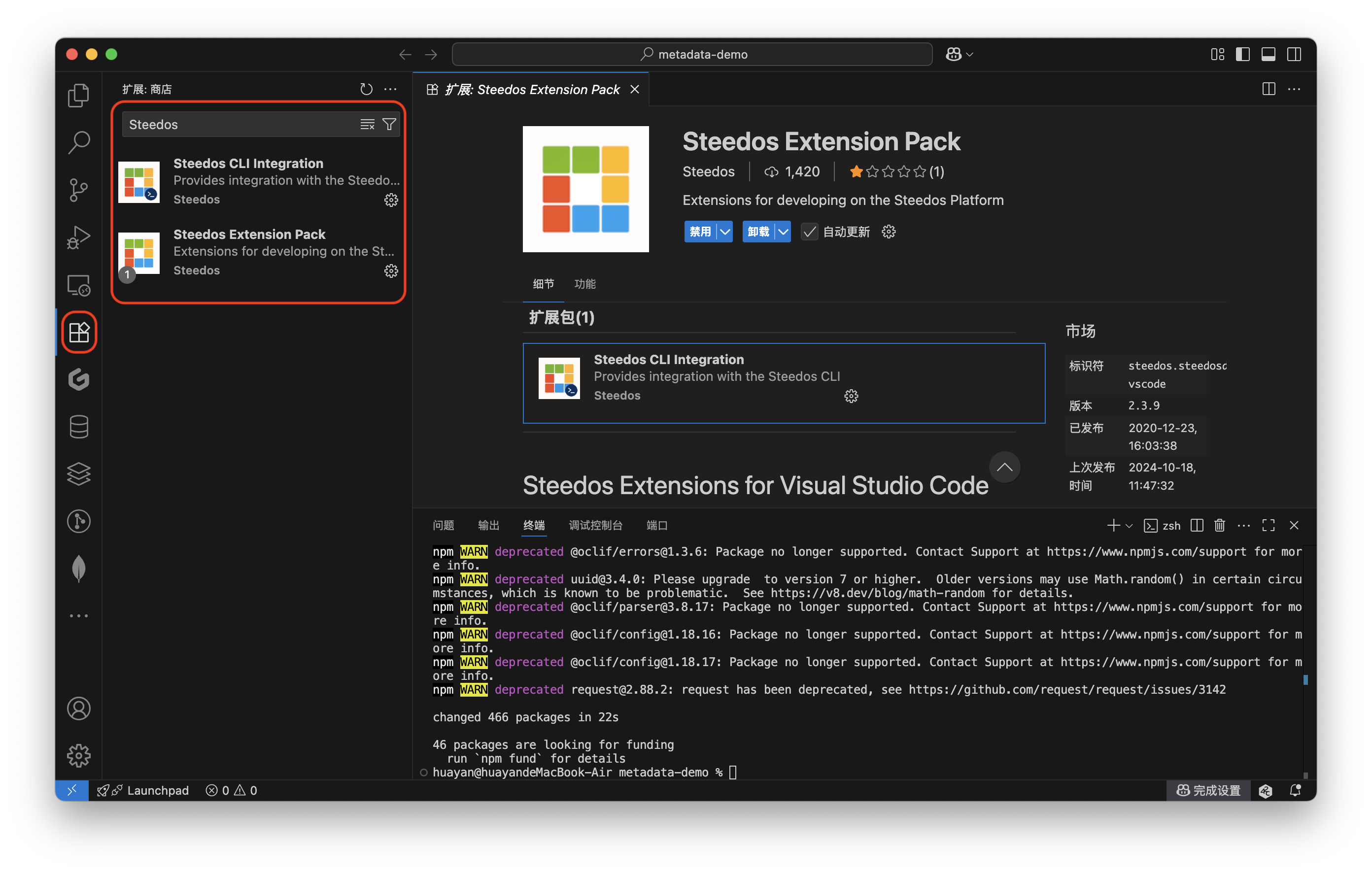The height and width of the screenshot is (874, 1372).
Task: Click the remote window indicator
Action: (x=72, y=790)
